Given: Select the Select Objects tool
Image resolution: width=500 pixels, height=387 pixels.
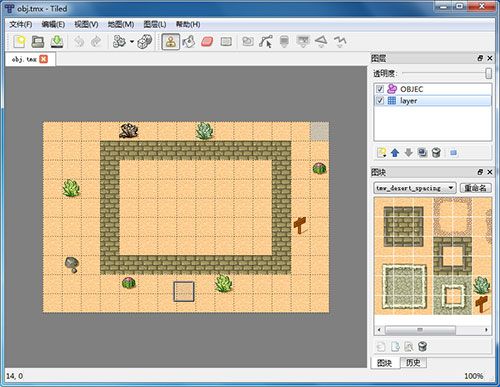Looking at the screenshot, I should coord(248,42).
